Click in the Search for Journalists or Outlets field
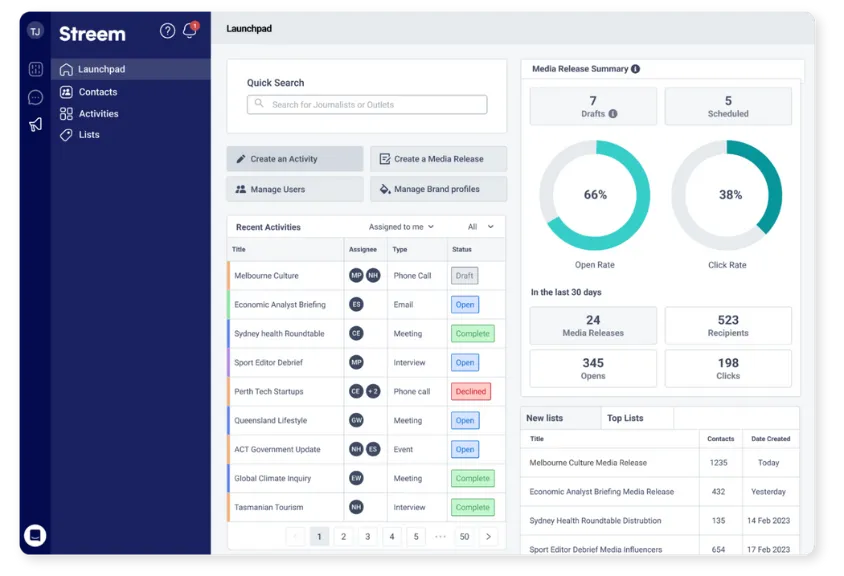This screenshot has width=844, height=576. coord(367,104)
